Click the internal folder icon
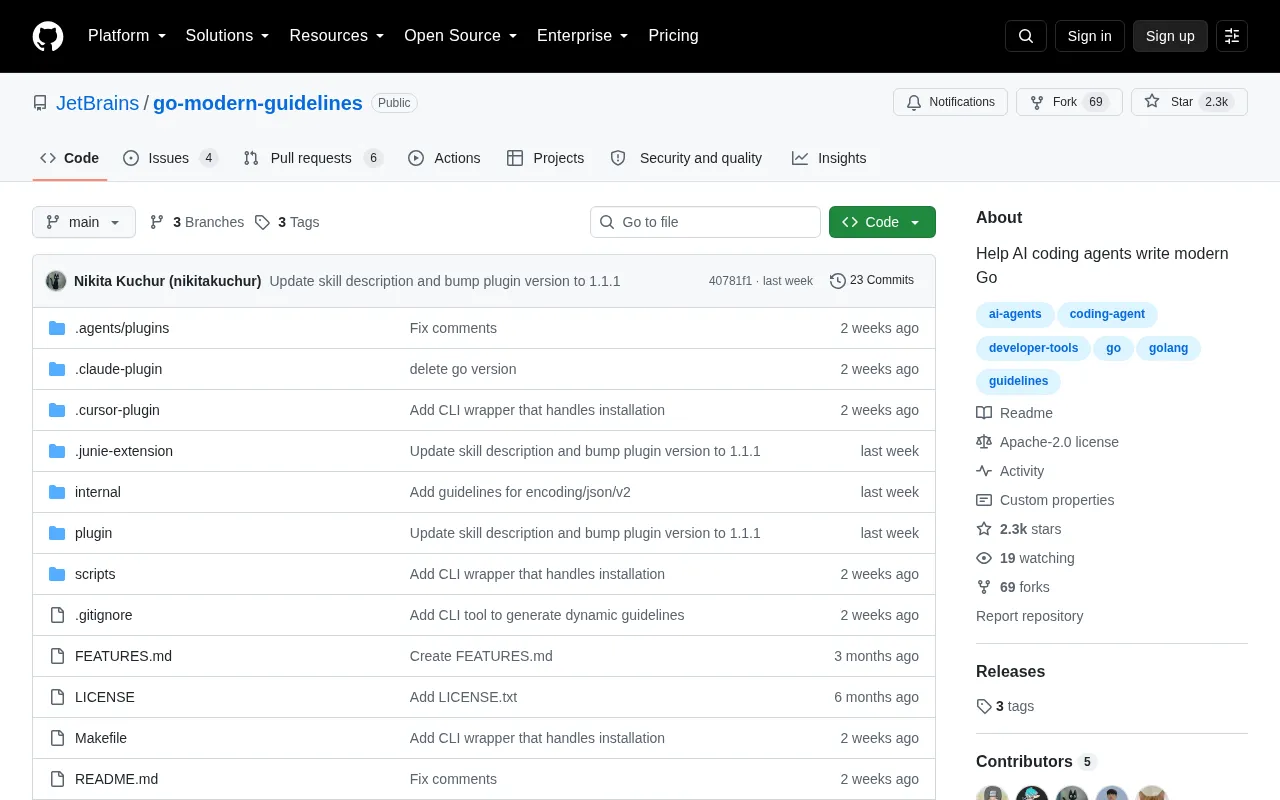The image size is (1280, 800). [x=57, y=492]
